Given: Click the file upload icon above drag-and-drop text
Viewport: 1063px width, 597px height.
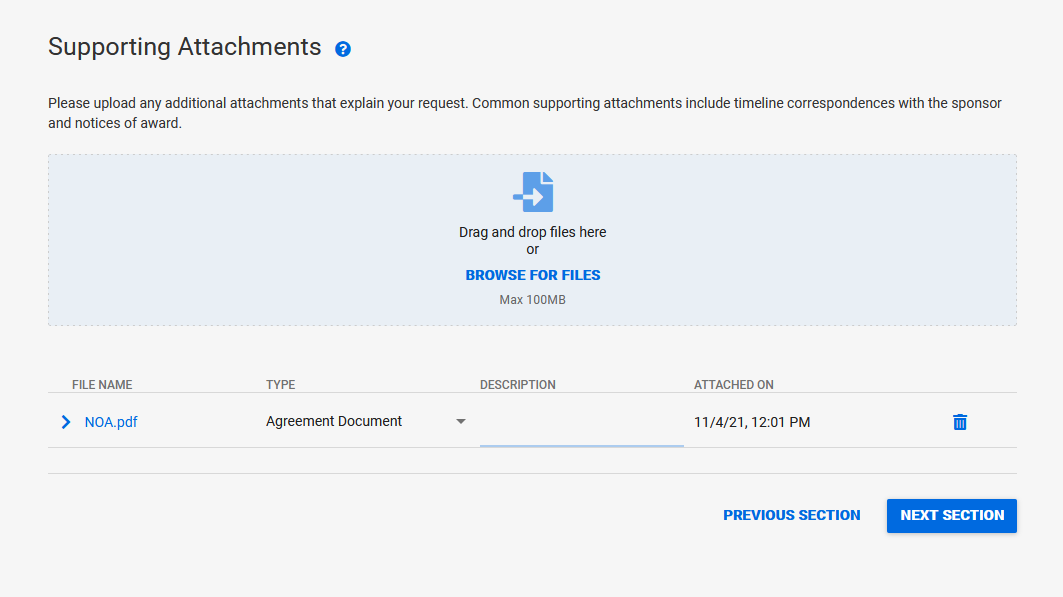Looking at the screenshot, I should (532, 192).
